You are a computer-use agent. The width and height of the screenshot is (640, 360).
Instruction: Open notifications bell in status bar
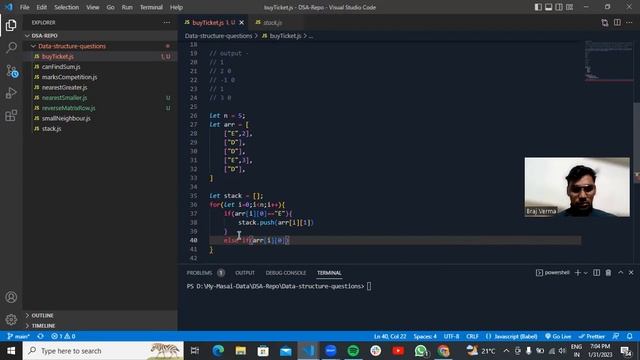(629, 336)
